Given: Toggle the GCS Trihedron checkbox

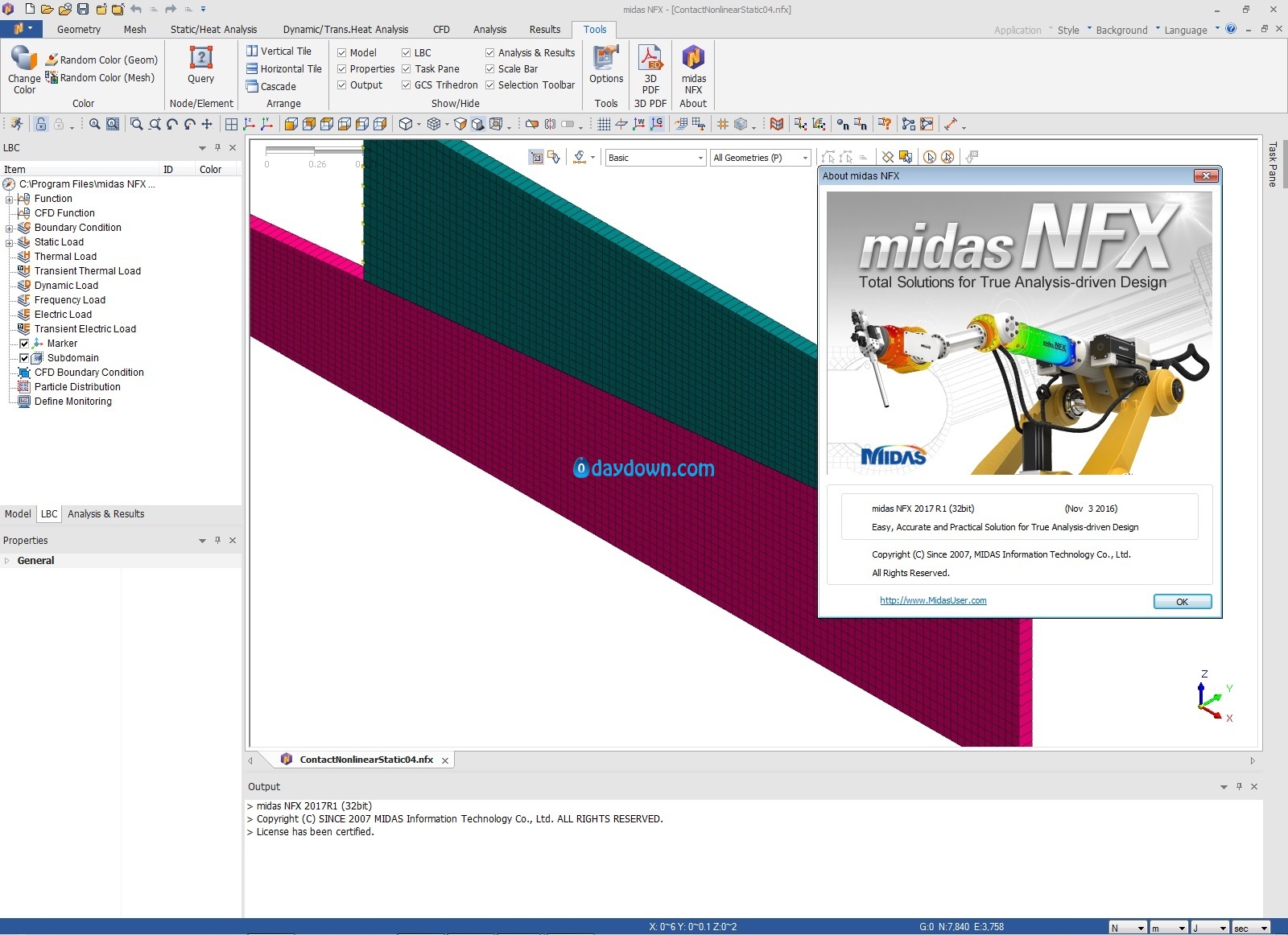Looking at the screenshot, I should click(x=407, y=84).
